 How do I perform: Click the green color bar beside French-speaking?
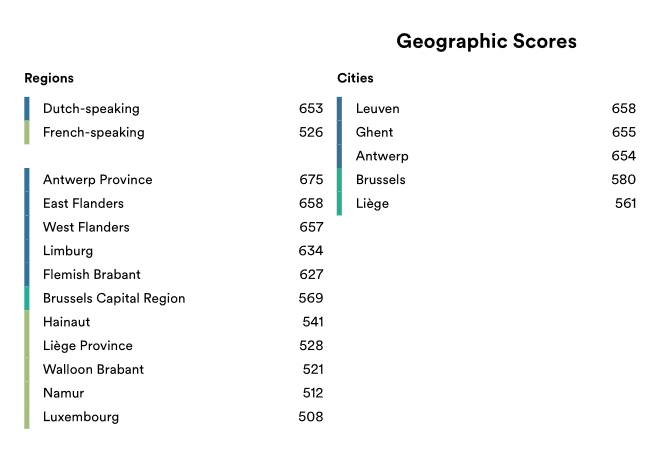pyautogui.click(x=27, y=132)
